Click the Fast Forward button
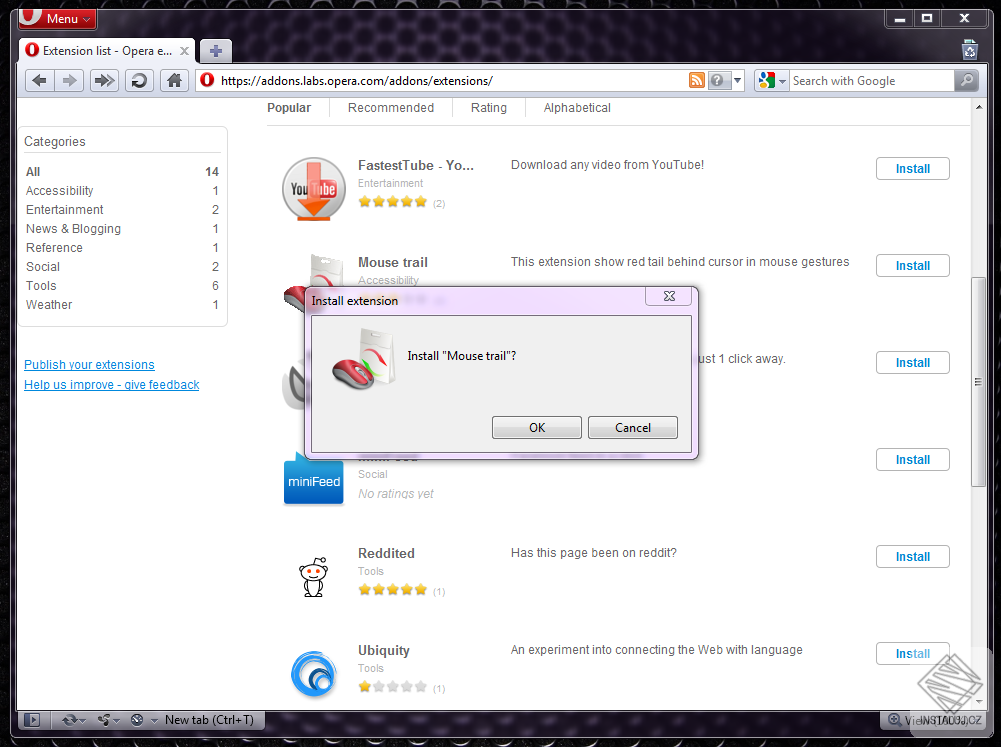 (104, 80)
